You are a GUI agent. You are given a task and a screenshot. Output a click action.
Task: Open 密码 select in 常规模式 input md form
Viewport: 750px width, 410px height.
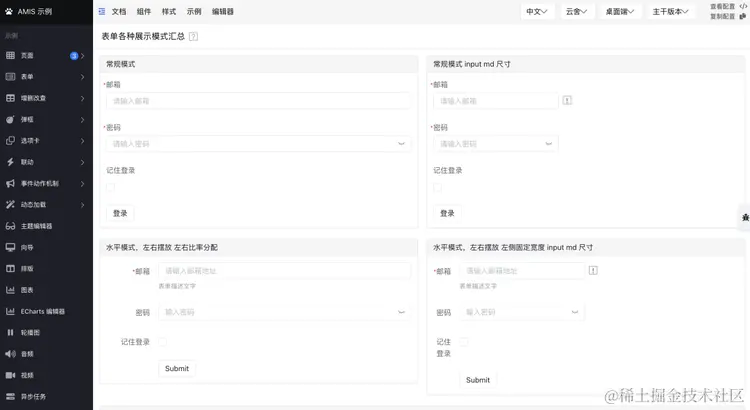(x=496, y=144)
